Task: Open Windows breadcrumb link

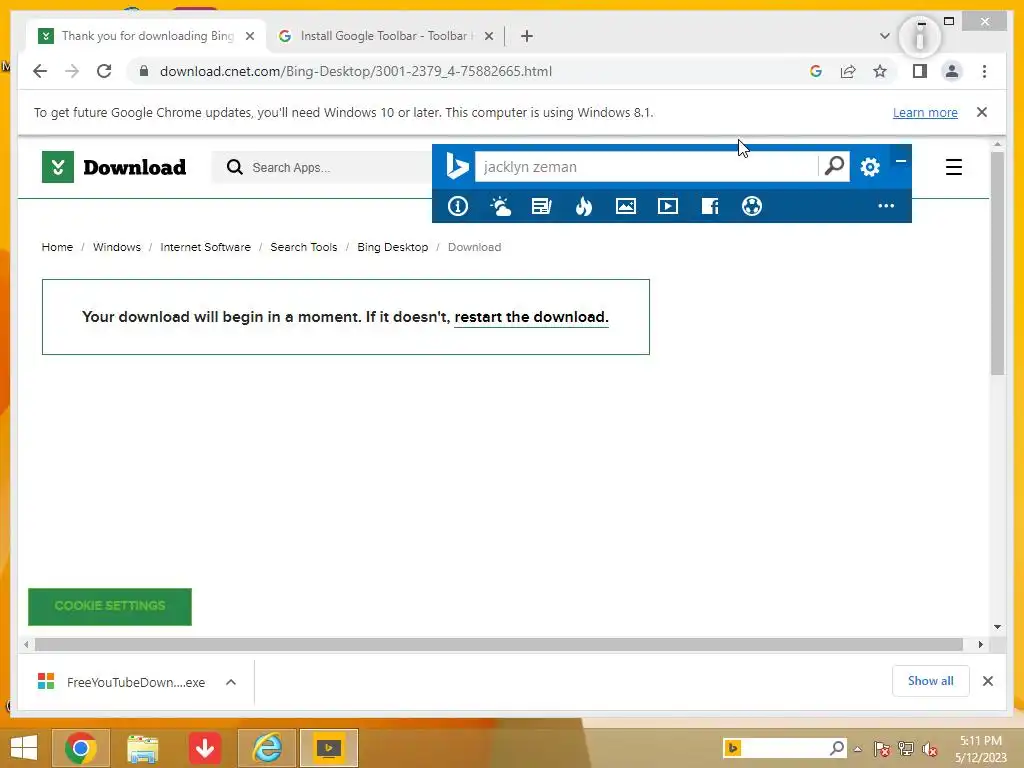Action: 116,247
